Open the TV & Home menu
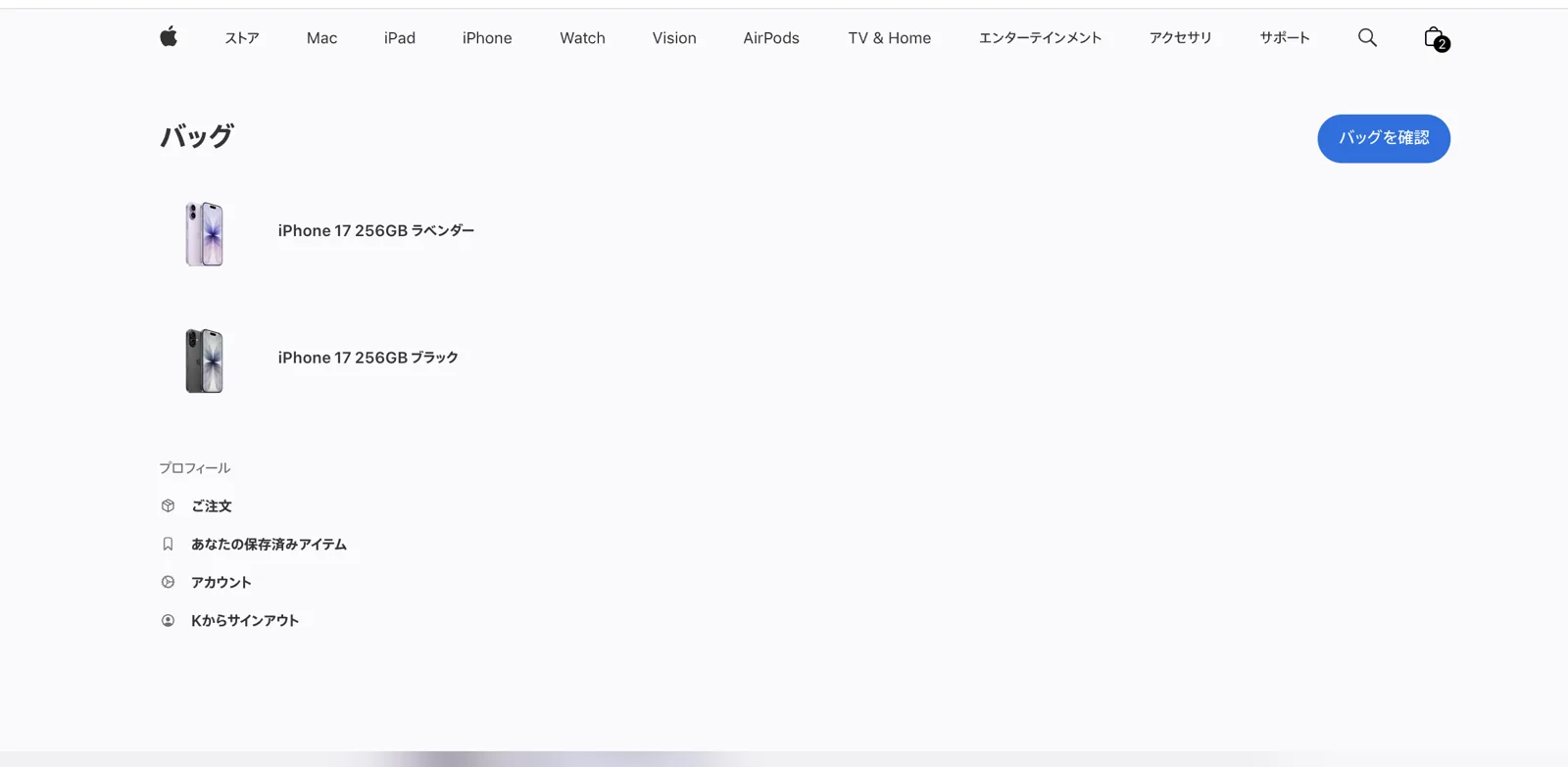1568x767 pixels. (890, 38)
